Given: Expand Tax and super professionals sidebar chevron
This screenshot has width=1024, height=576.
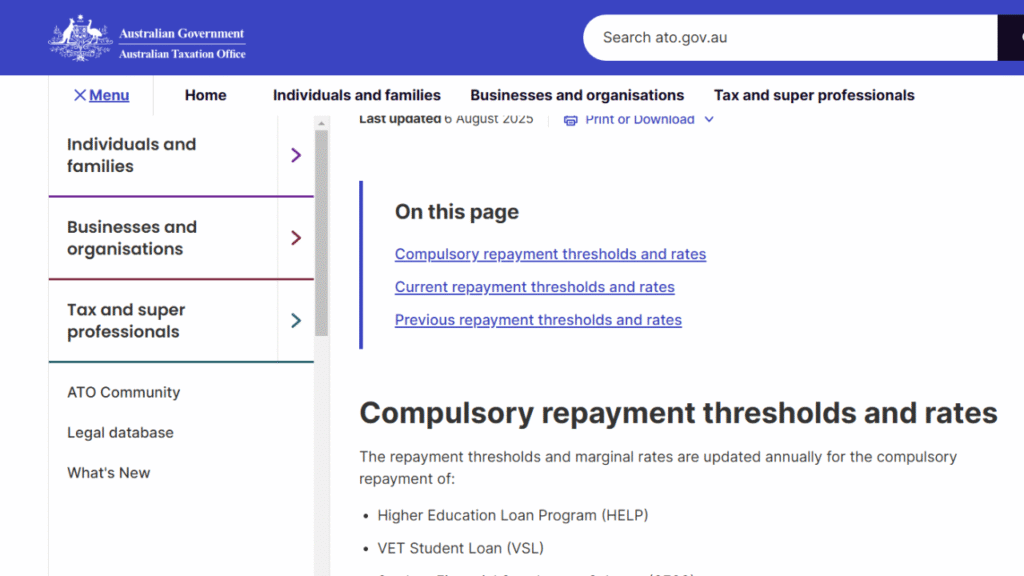Looking at the screenshot, I should pos(296,321).
